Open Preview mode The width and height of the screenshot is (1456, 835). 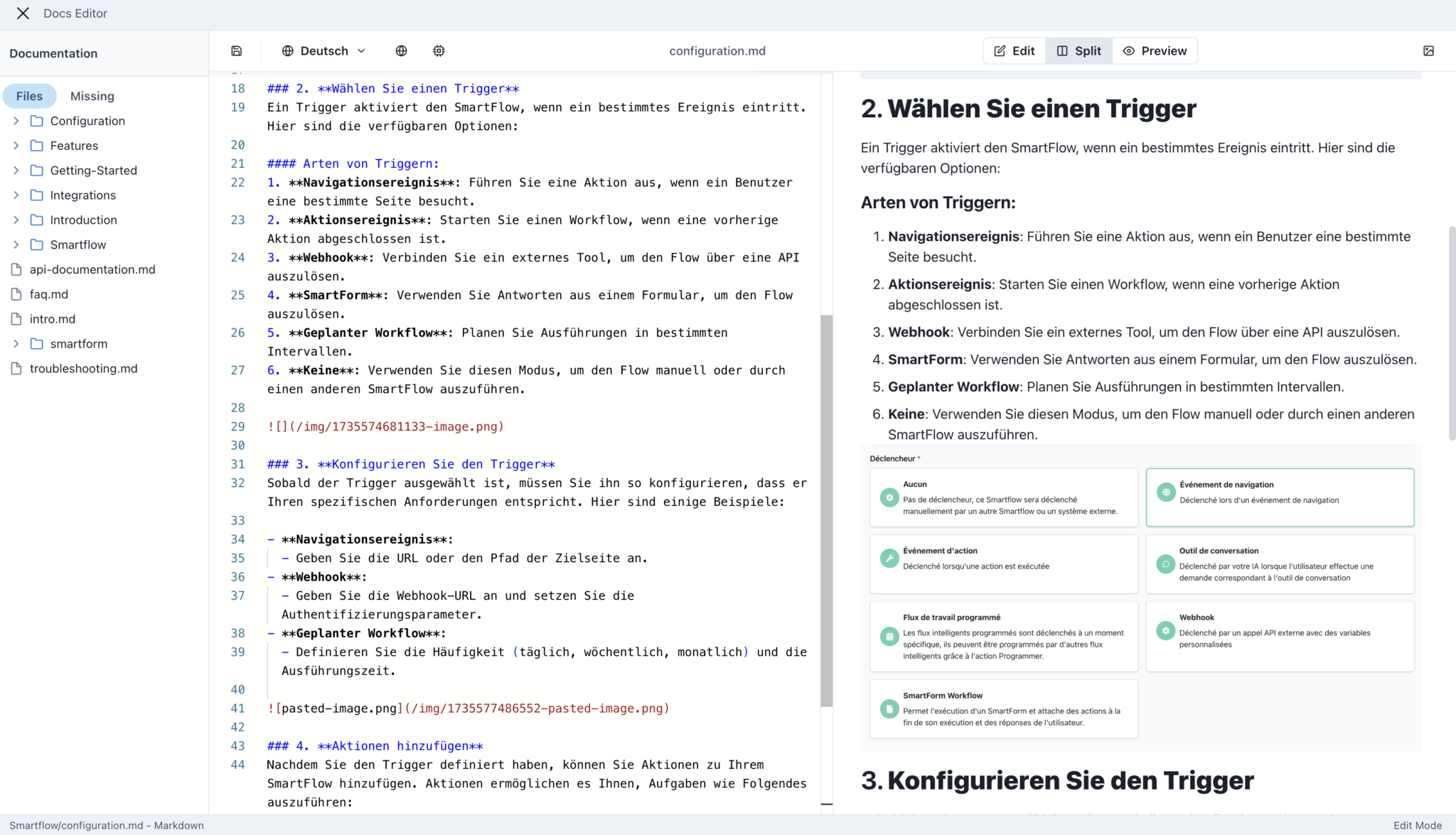pyautogui.click(x=1154, y=50)
